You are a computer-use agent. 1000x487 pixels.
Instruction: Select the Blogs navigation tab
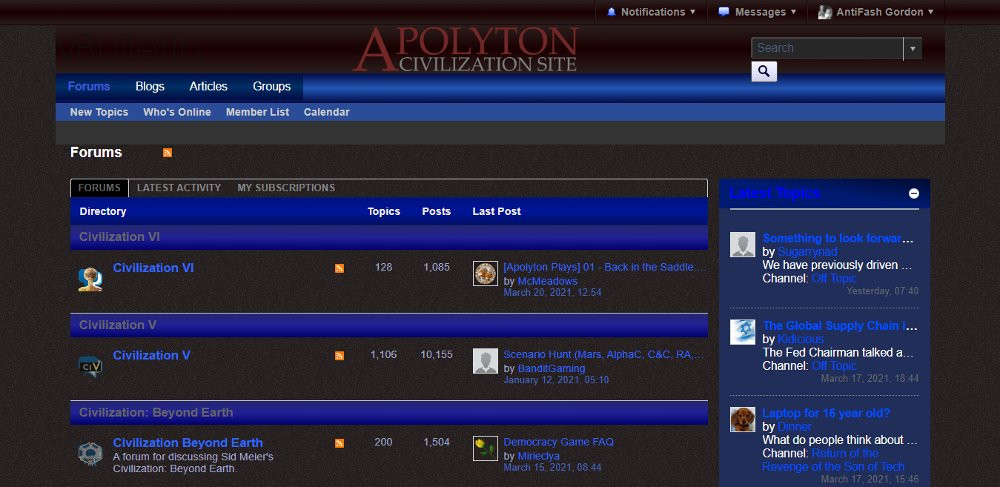point(150,87)
